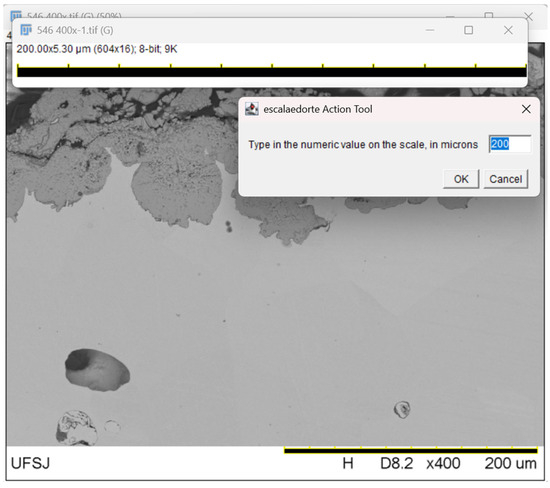Click the ImageJ icon of 546 400x-1.tif window

tap(26, 30)
